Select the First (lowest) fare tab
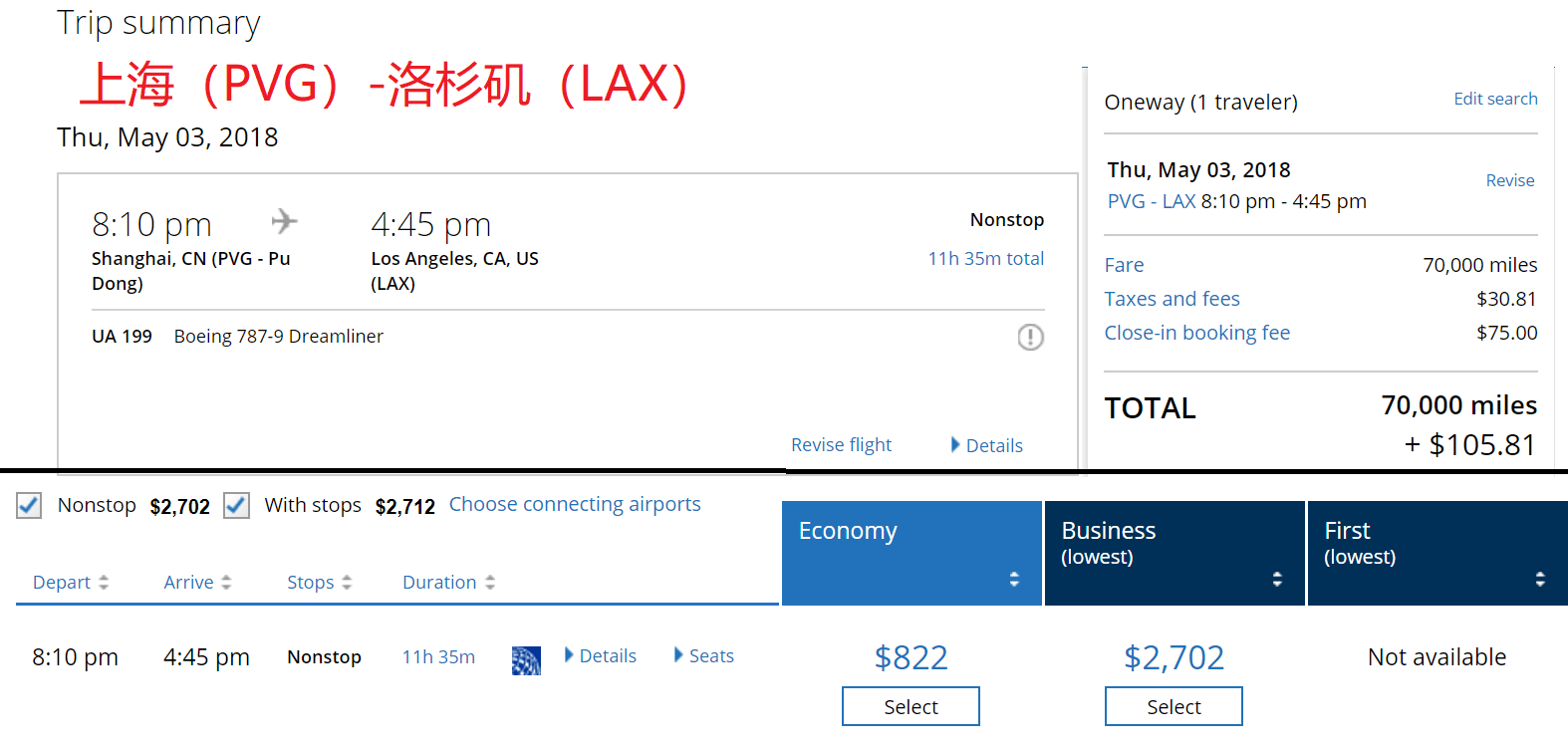Image resolution: width=1568 pixels, height=748 pixels. [1437, 553]
